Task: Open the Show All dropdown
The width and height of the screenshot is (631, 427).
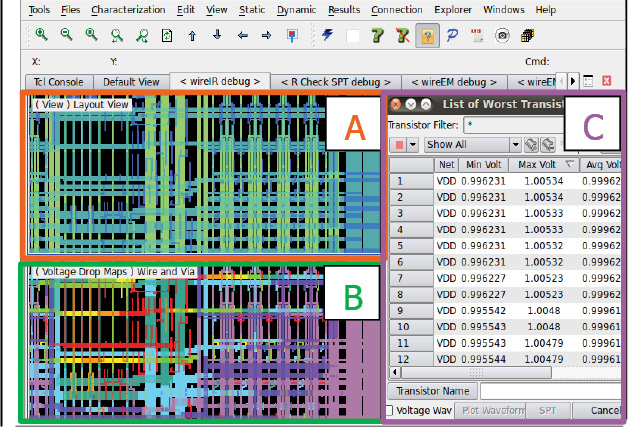Action: [472, 145]
